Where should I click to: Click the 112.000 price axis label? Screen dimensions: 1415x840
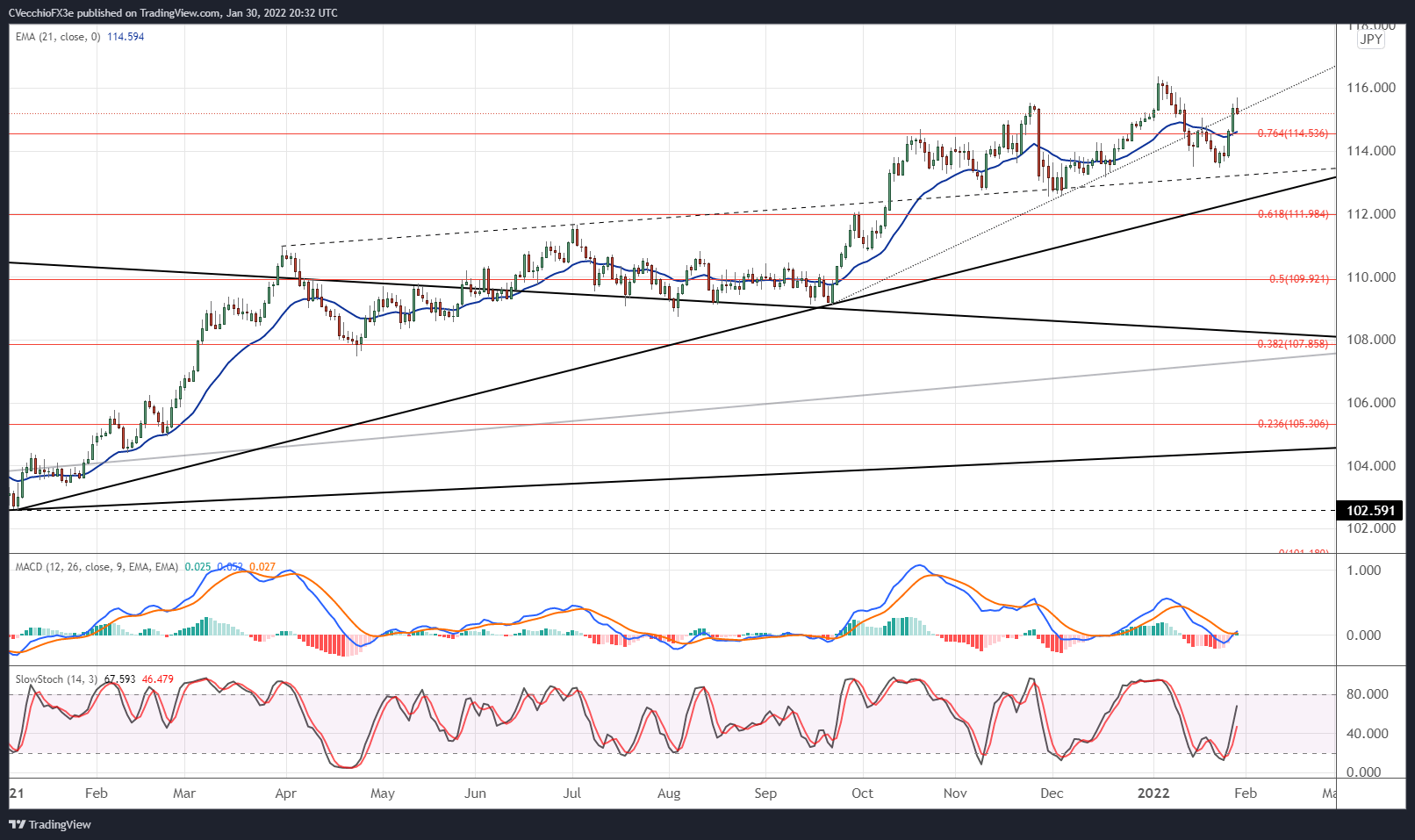point(1371,214)
